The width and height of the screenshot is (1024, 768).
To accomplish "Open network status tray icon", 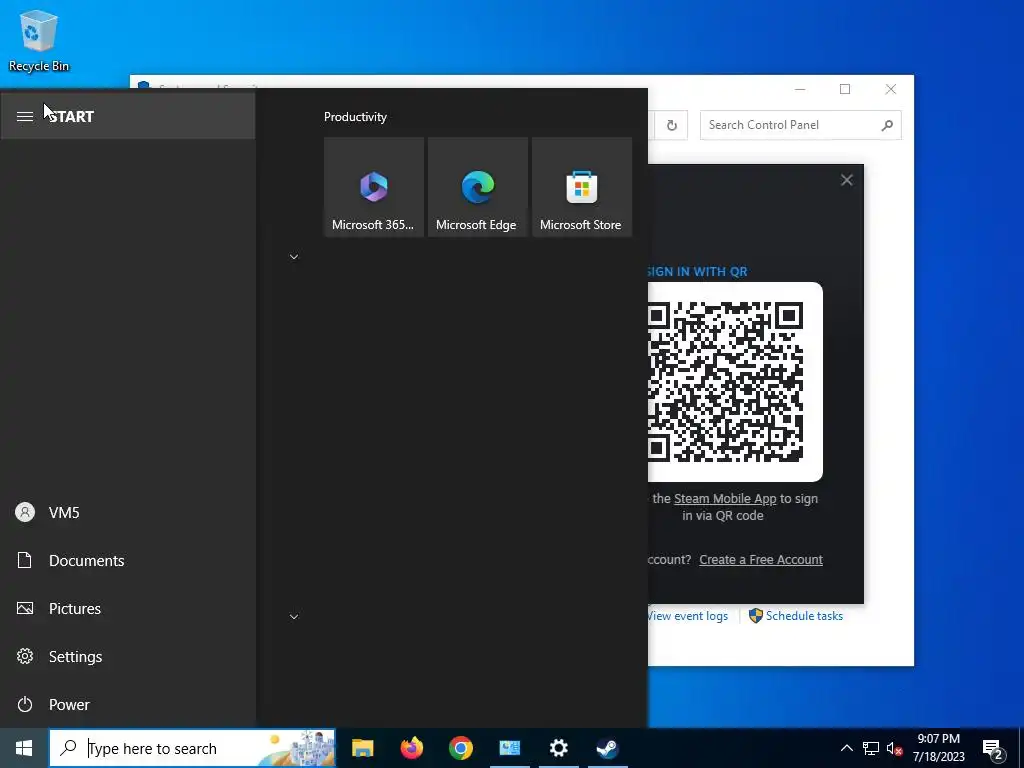I will pos(871,748).
